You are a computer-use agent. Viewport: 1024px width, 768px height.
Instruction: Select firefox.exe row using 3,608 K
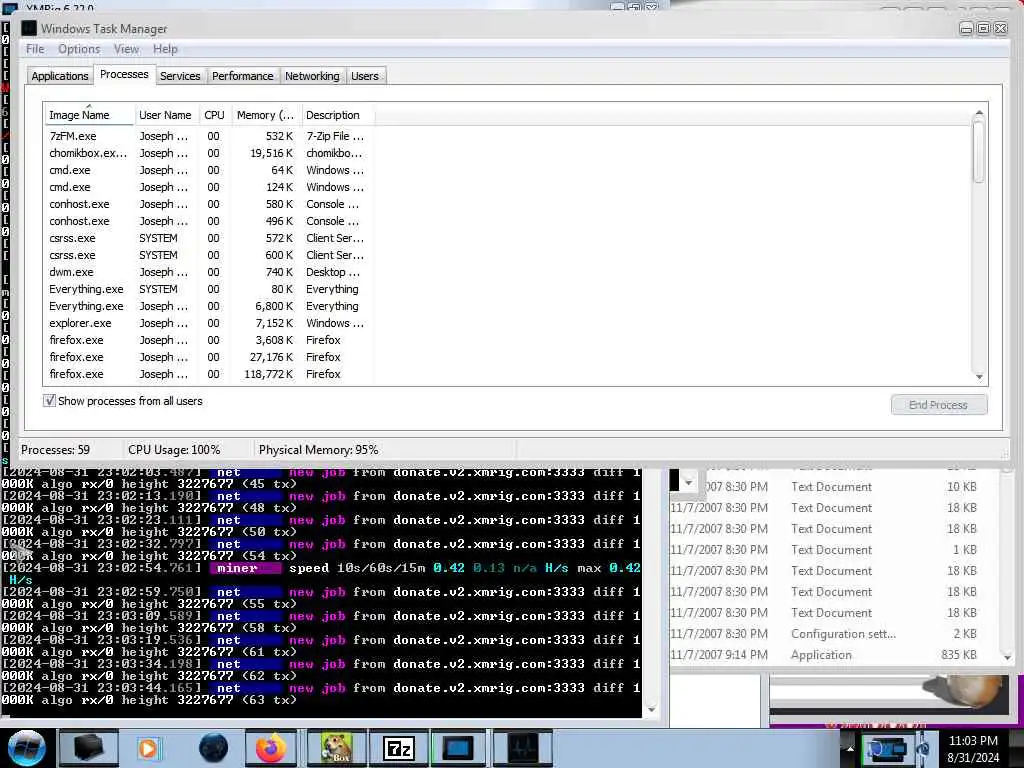tap(208, 340)
